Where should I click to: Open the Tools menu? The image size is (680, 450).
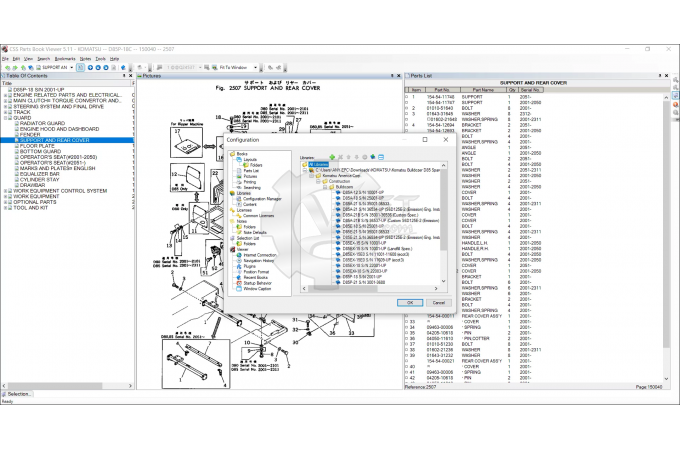(101, 59)
